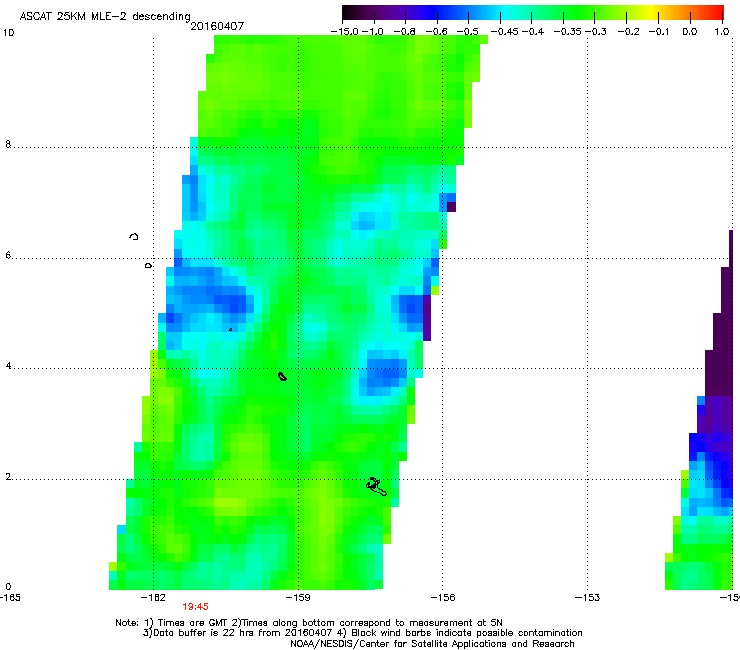
Task: Click the dark purple end of the colorbar
Action: coord(349,13)
